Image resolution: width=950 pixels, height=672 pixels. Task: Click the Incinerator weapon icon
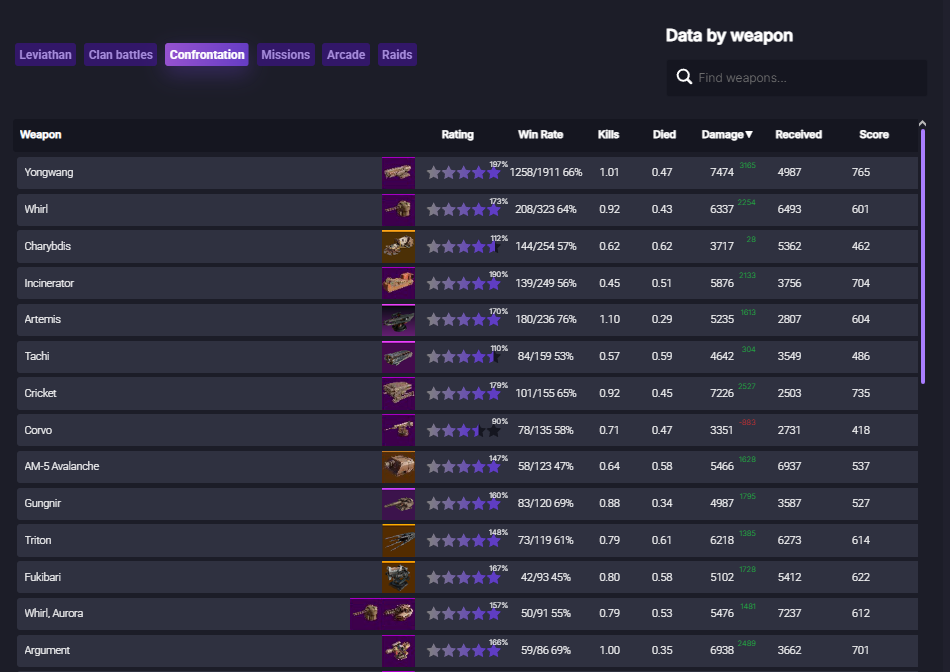click(398, 284)
